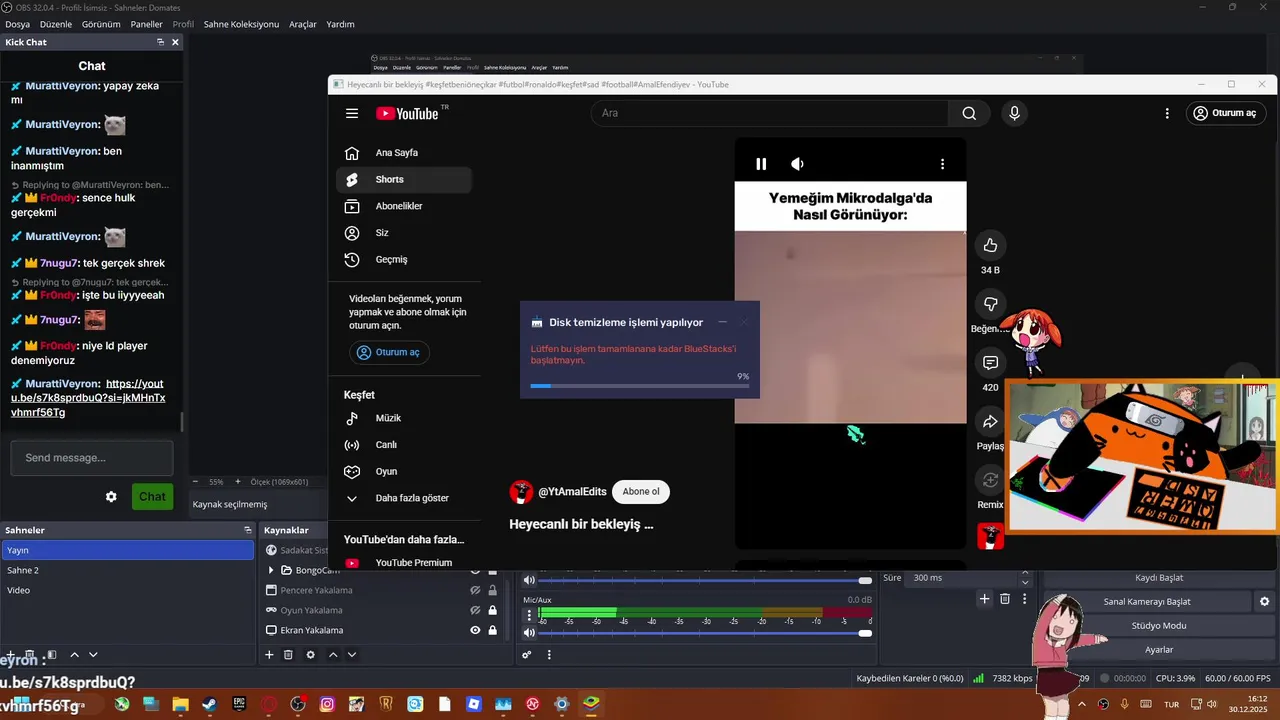Select the Yayın scene
Viewport: 1280px width, 720px height.
point(128,550)
